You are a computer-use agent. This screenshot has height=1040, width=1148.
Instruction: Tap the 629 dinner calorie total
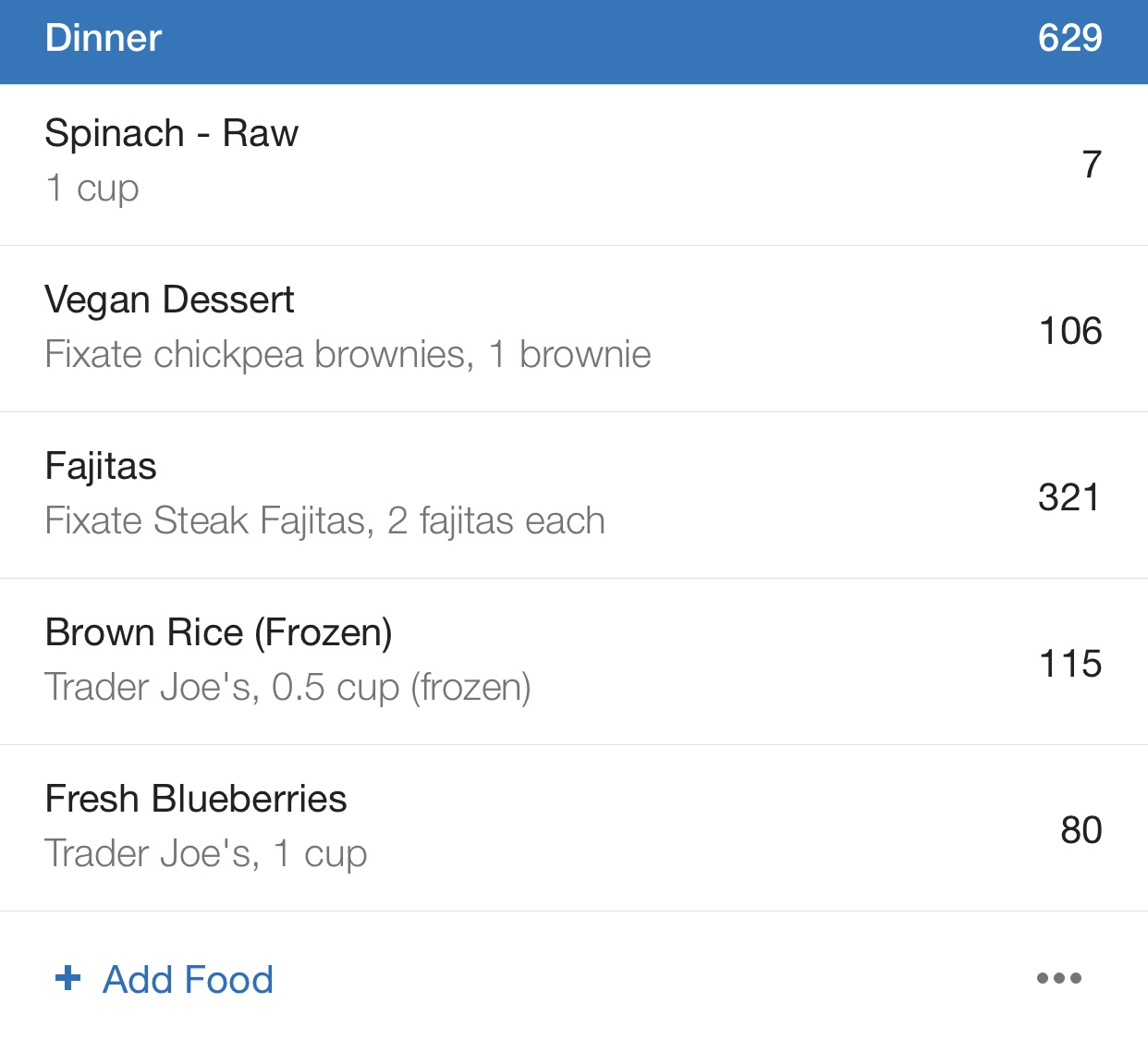1069,38
